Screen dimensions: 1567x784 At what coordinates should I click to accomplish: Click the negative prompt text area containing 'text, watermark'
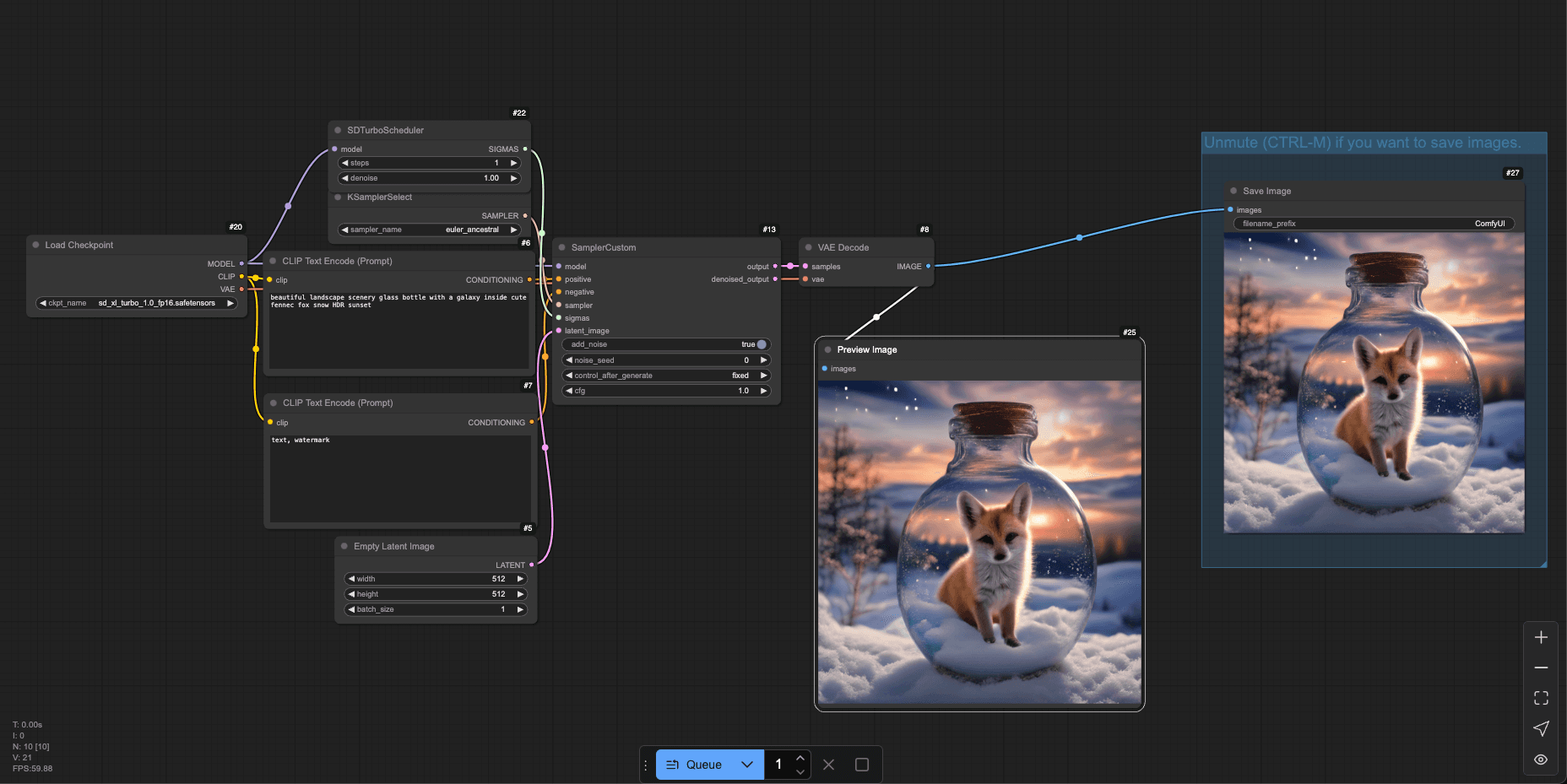399,477
